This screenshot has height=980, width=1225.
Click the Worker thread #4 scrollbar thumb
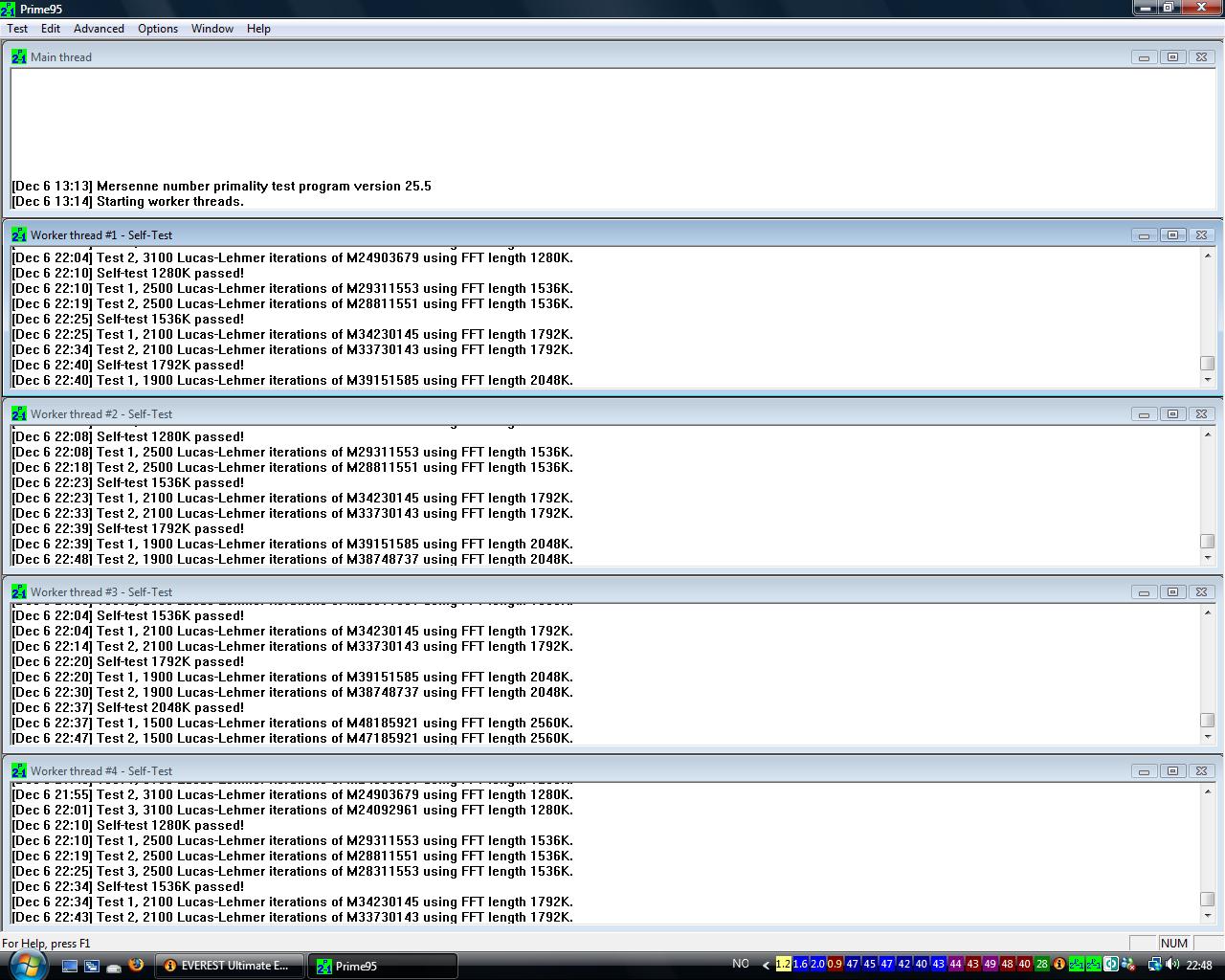1208,899
